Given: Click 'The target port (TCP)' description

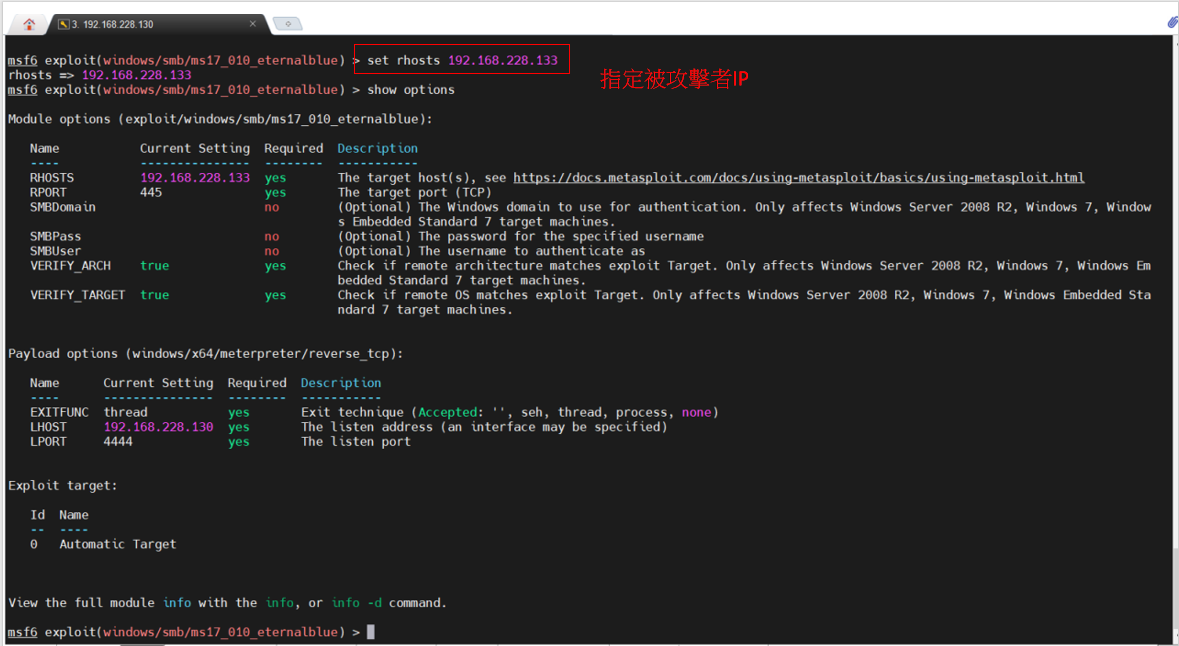Looking at the screenshot, I should [414, 193].
